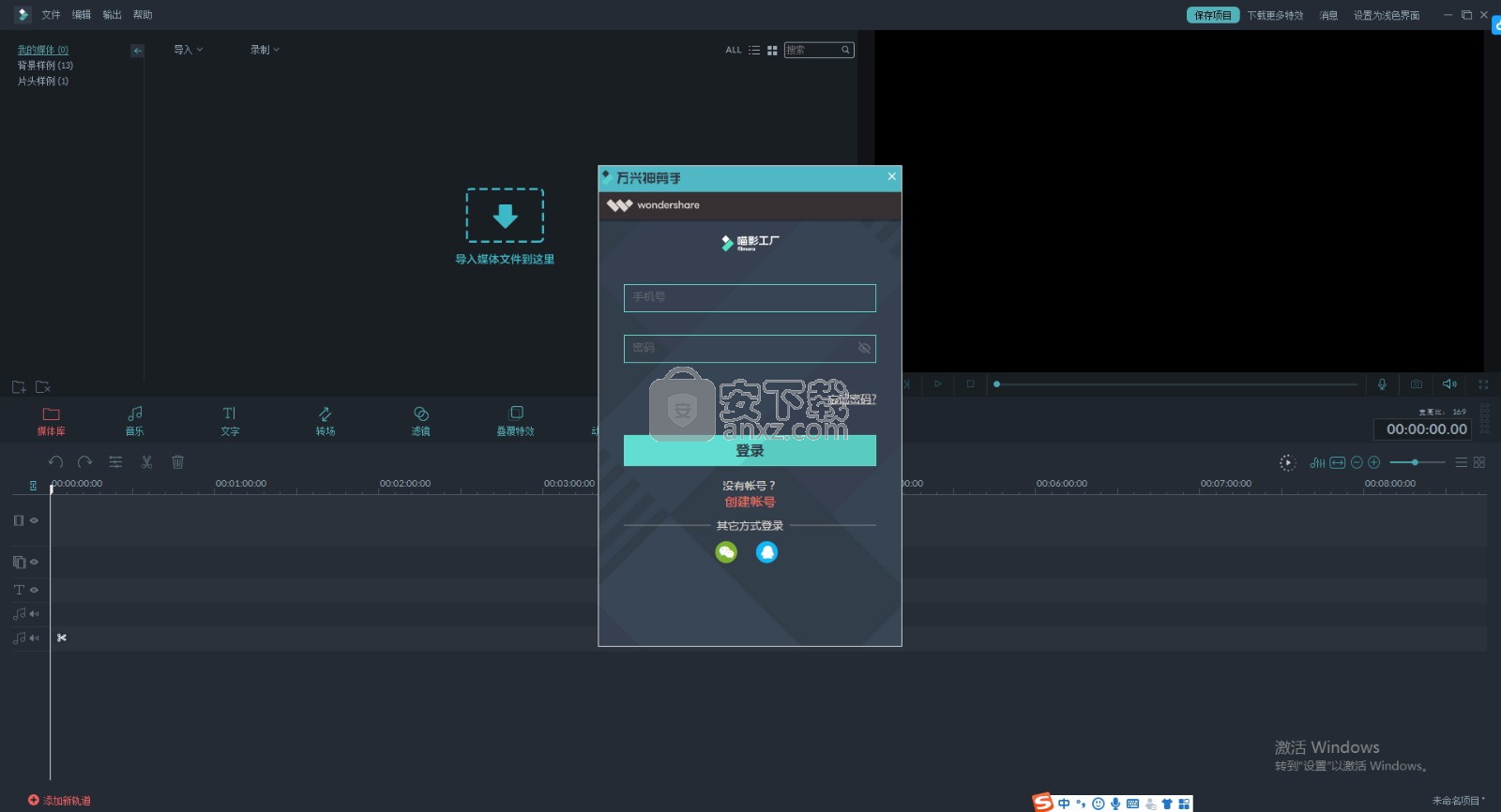This screenshot has height=812, width=1501.
Task: Click the plus zoom in timeline icon
Action: point(1374,462)
